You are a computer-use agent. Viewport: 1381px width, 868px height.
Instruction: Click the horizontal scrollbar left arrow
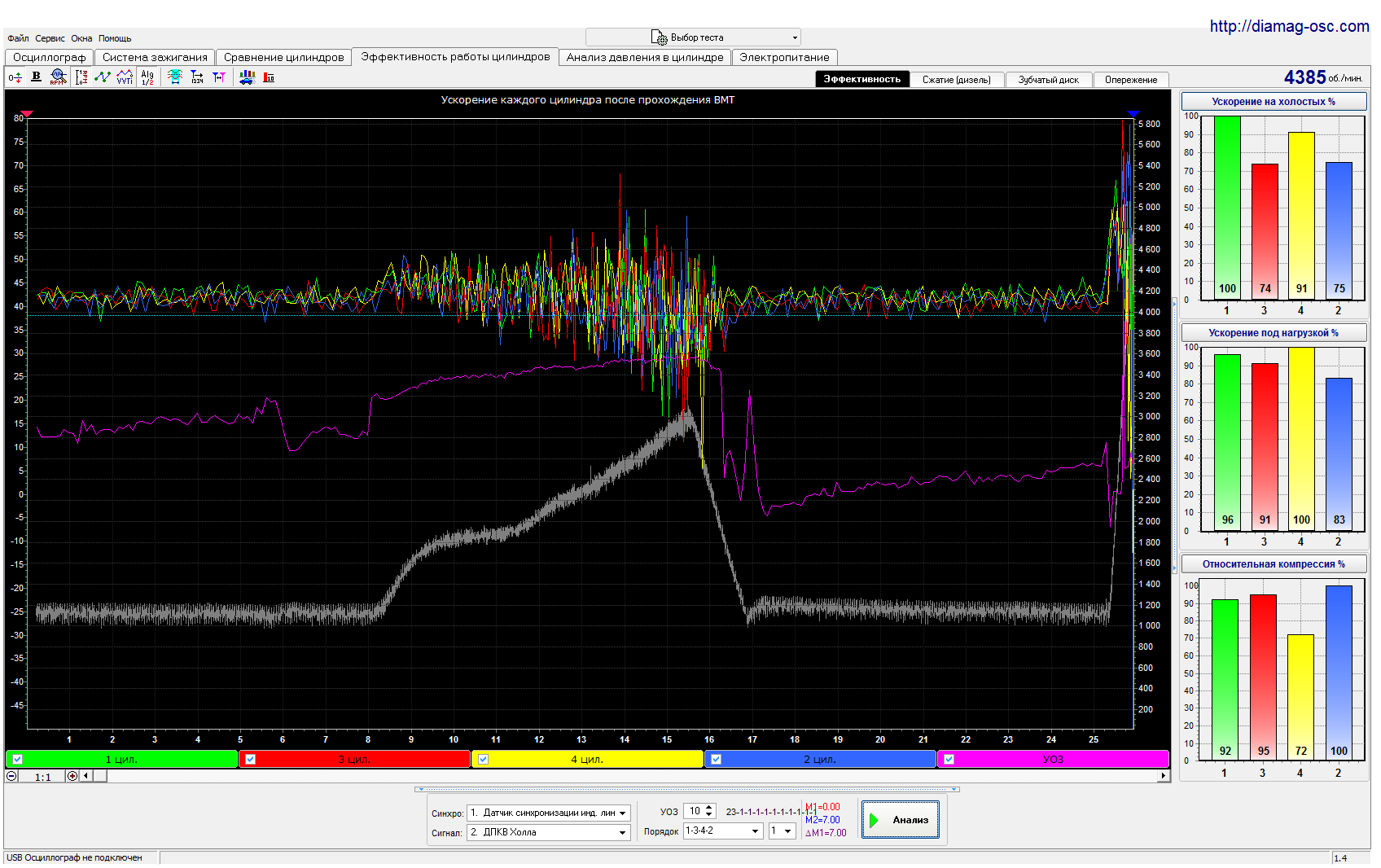point(85,776)
